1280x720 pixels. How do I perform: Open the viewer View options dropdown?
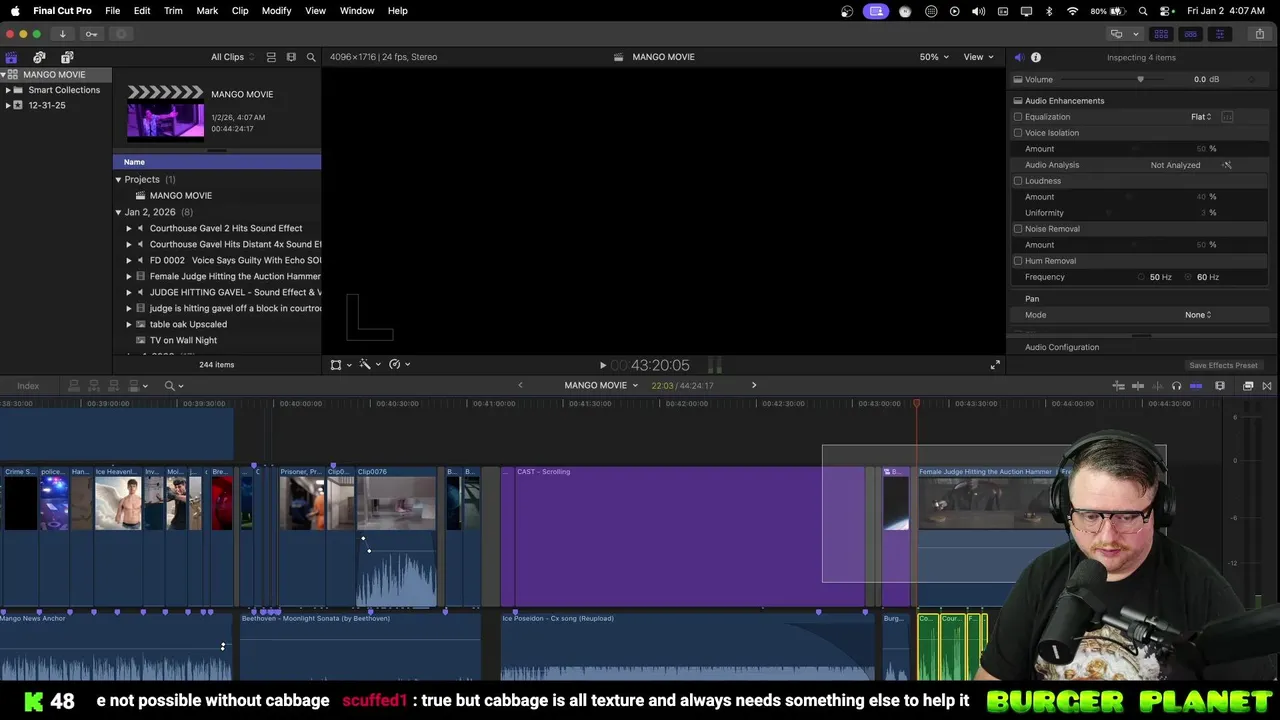pos(979,57)
